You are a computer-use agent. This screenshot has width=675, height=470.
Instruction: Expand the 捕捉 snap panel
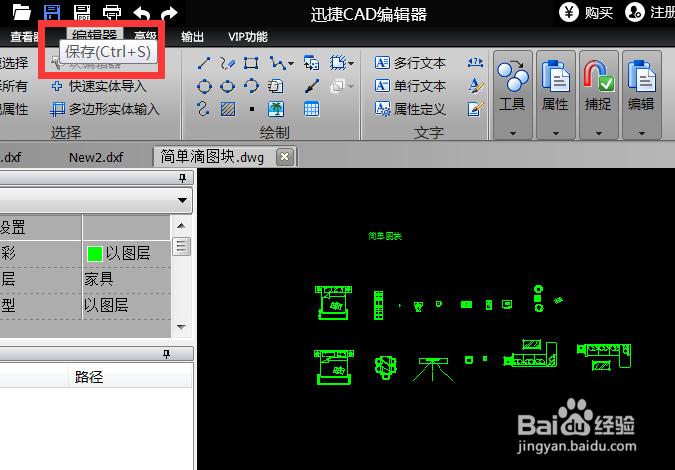(x=598, y=95)
